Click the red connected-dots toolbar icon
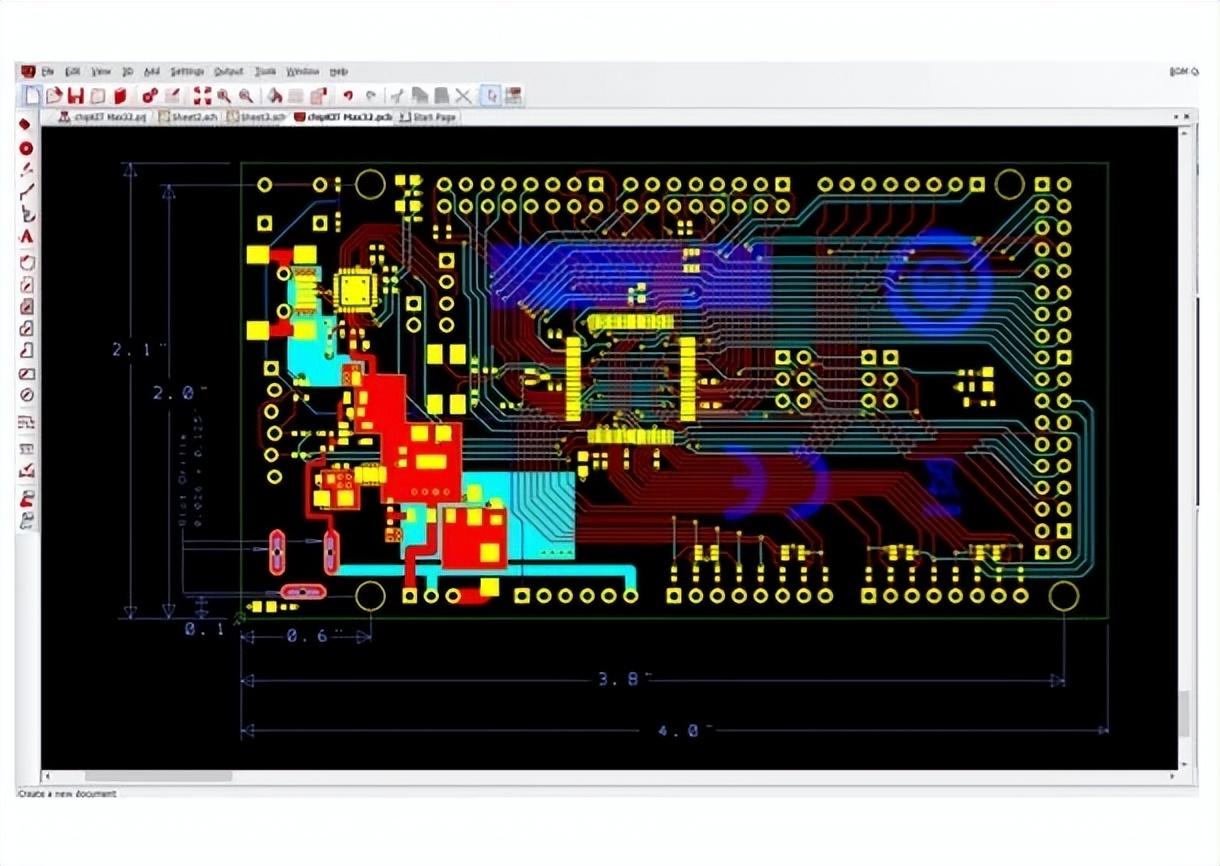Viewport: 1220px width, 866px height. click(150, 96)
